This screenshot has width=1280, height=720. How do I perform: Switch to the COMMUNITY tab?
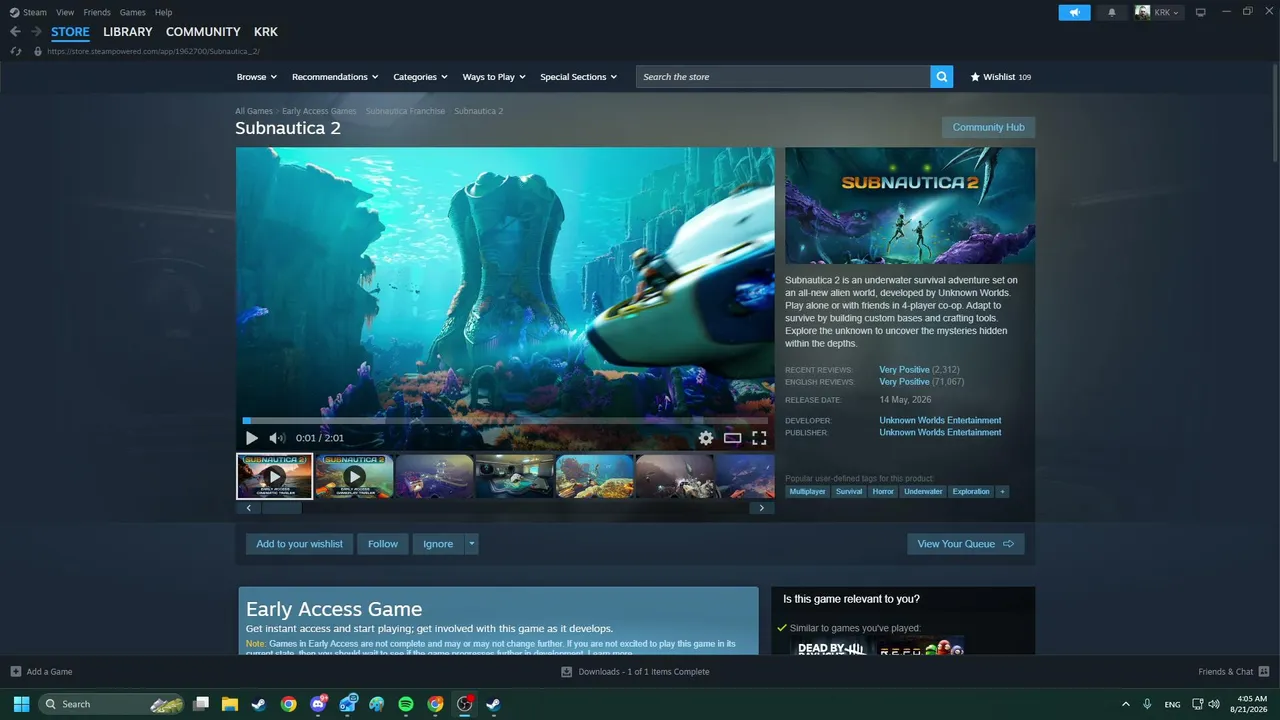[x=203, y=32]
